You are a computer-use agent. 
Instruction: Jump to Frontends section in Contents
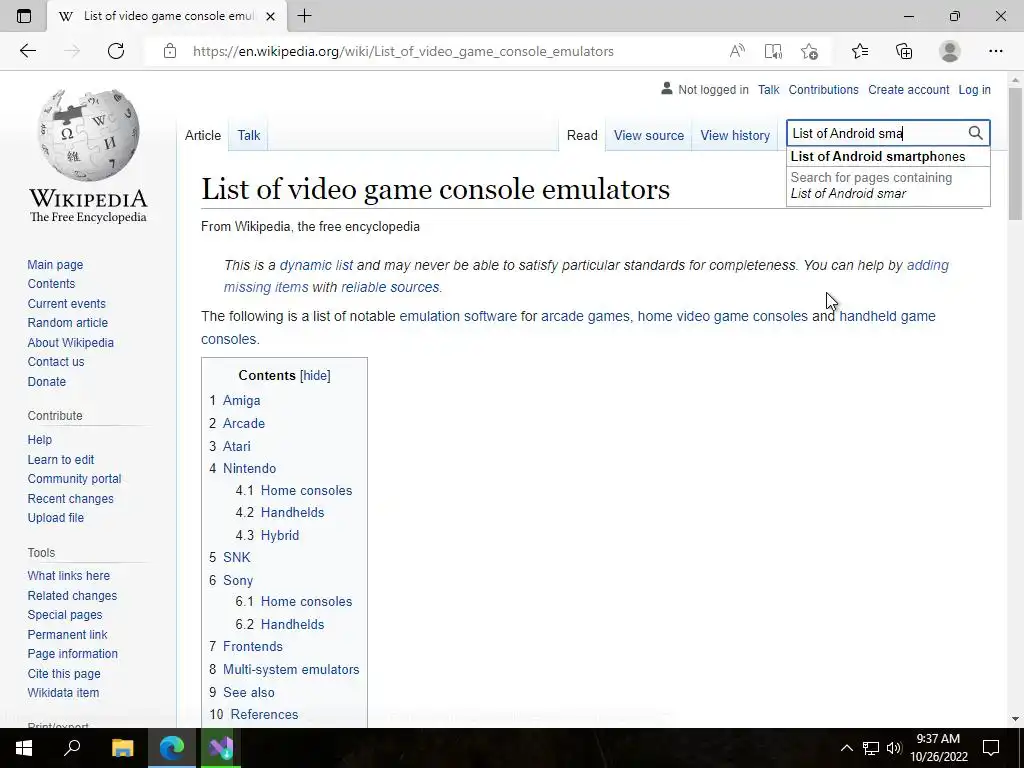(252, 647)
